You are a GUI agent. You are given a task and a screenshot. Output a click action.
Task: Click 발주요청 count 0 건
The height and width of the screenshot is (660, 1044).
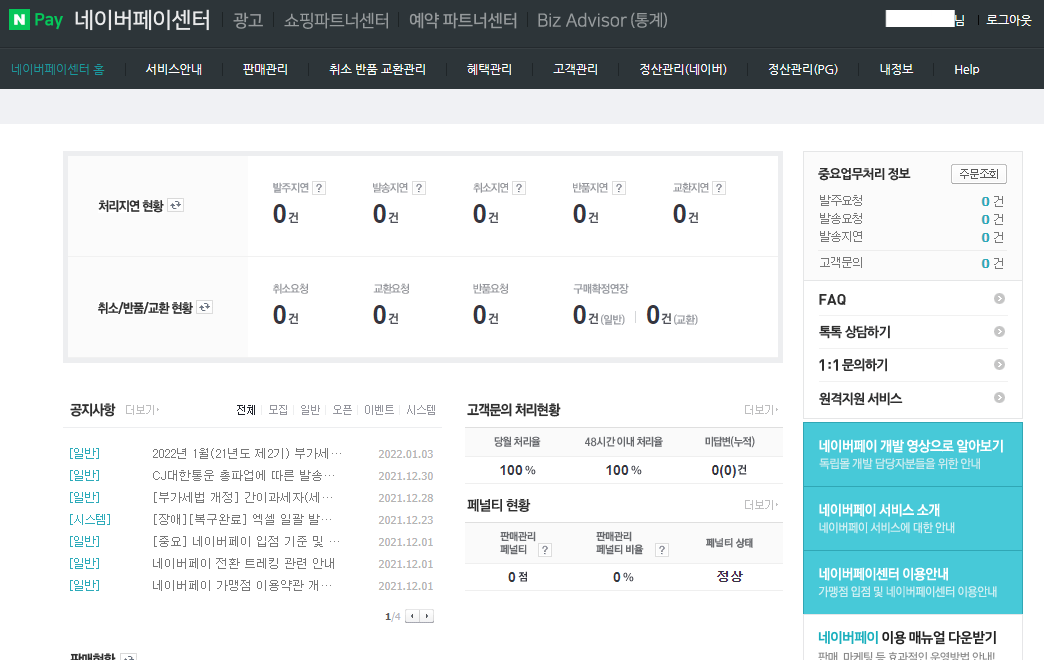coord(992,201)
